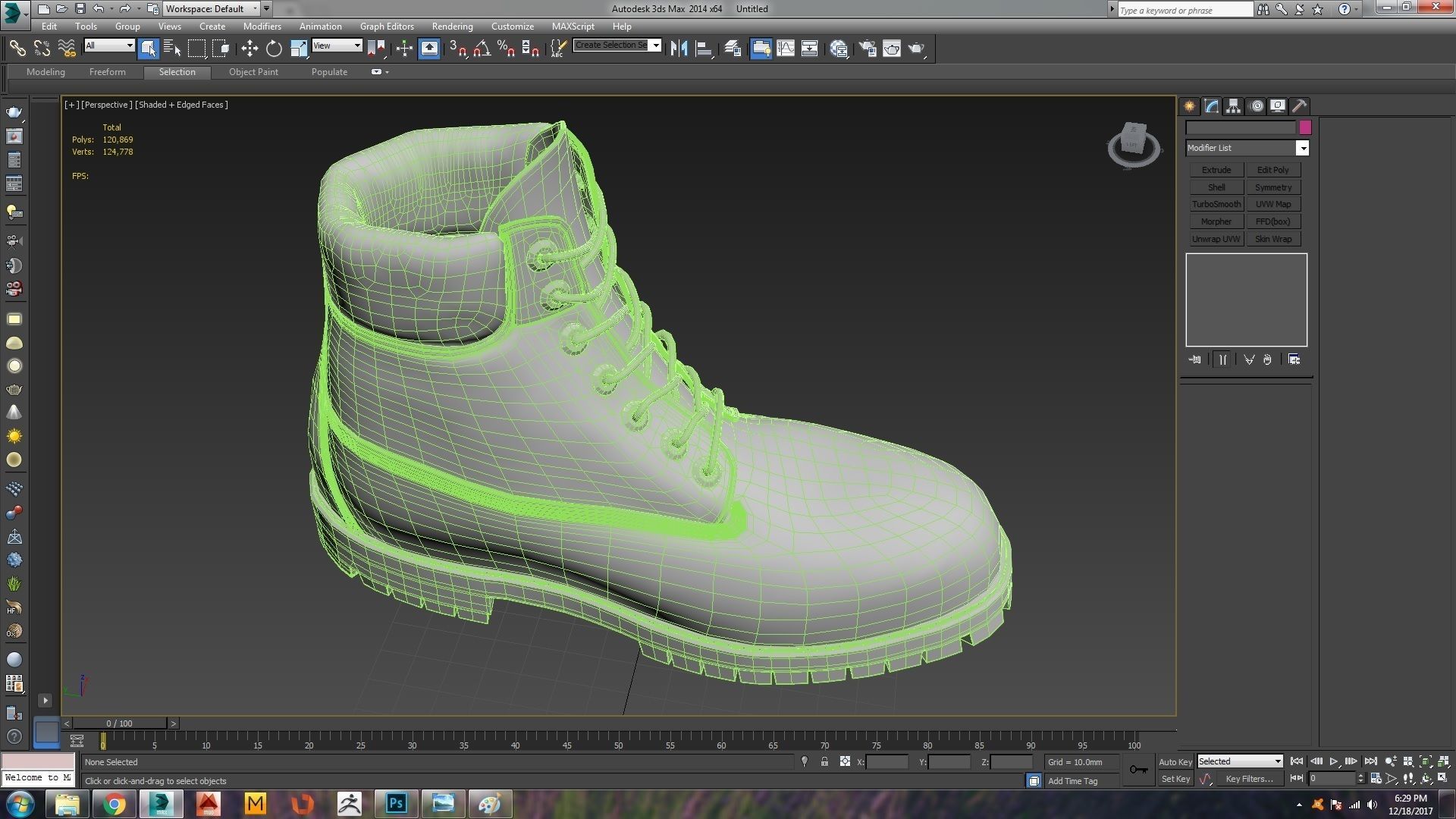Switch to Display command panel tab
The height and width of the screenshot is (819, 1456).
point(1278,106)
